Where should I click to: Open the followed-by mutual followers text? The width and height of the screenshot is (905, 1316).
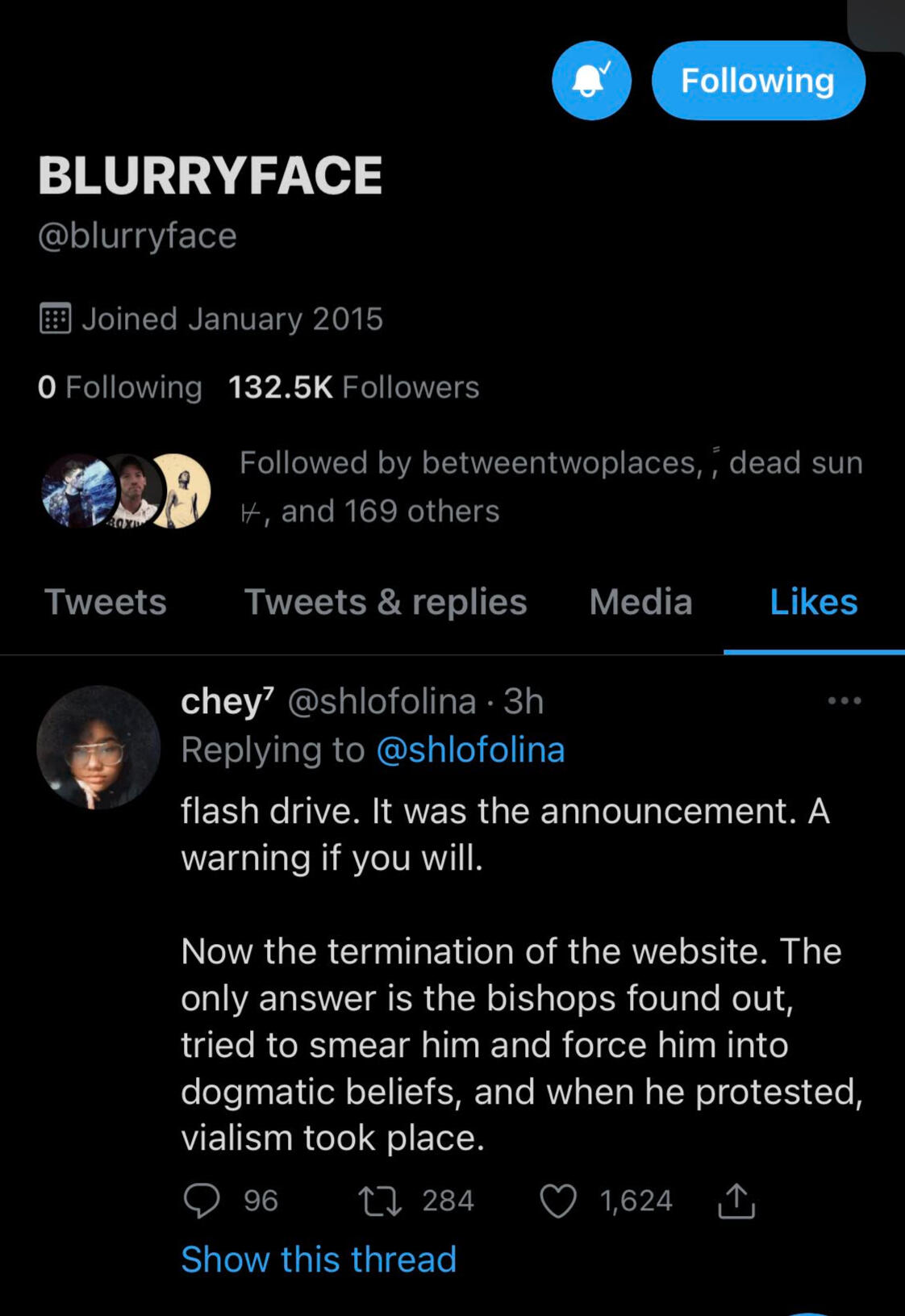coord(551,487)
